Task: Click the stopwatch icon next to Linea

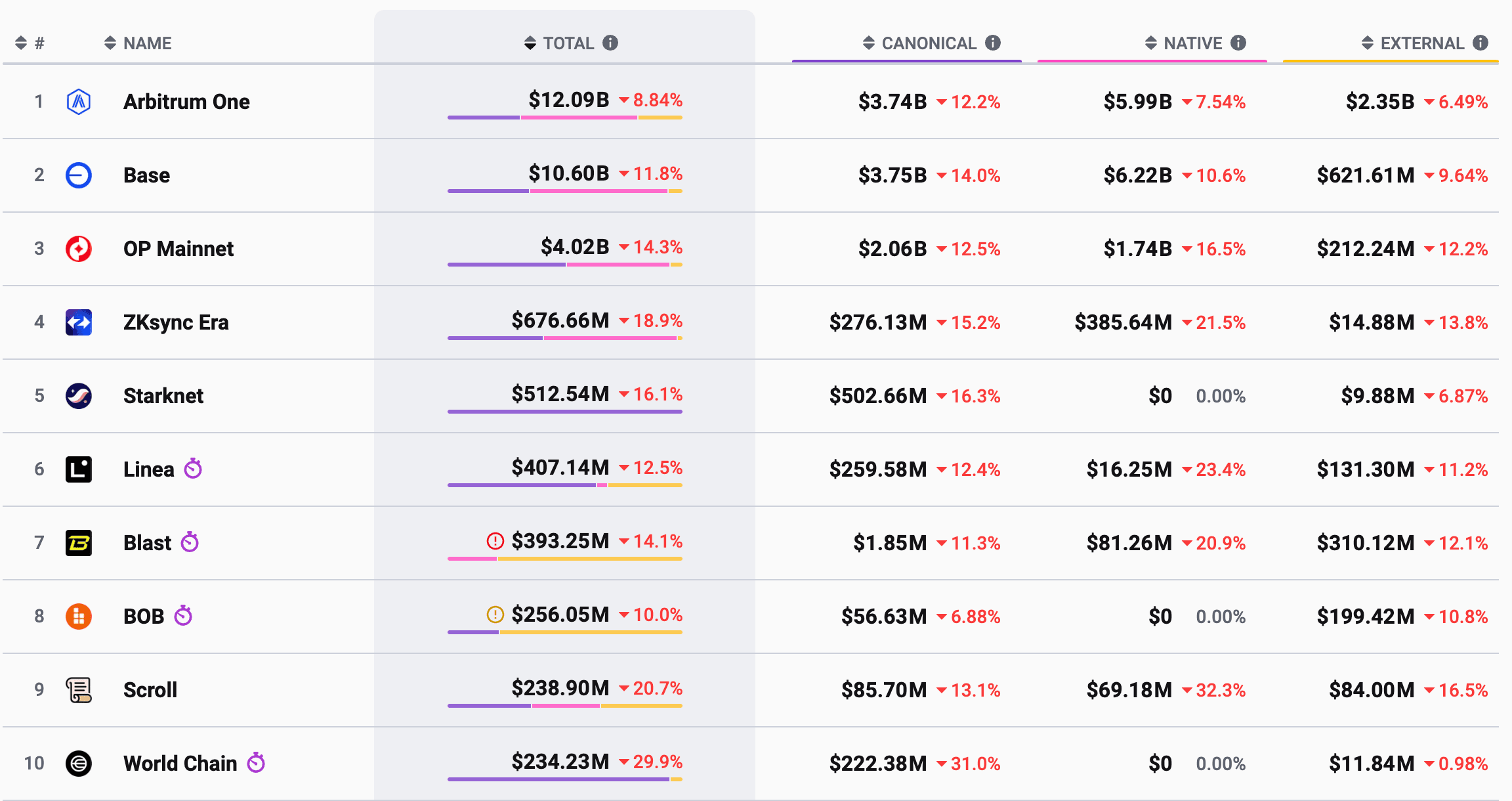Action: click(193, 469)
